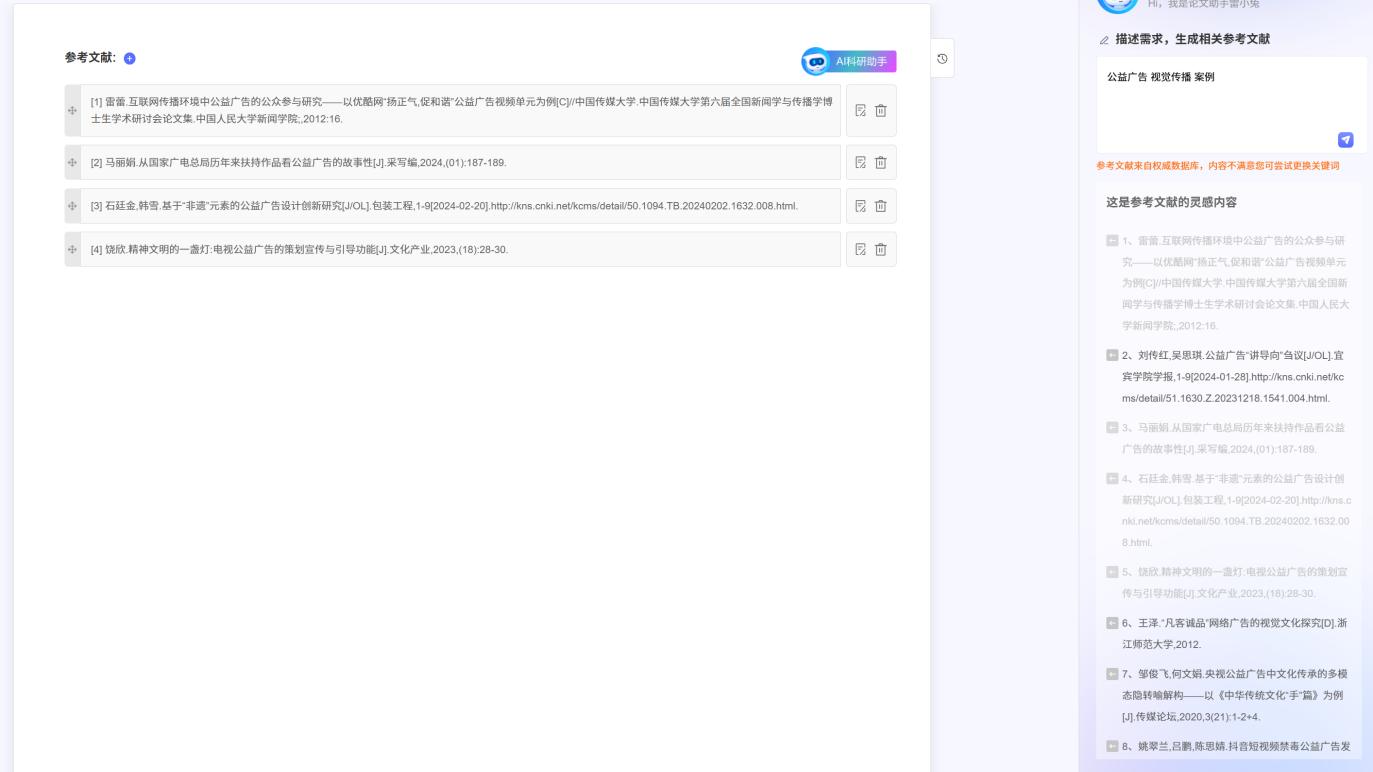Grab the drag handle of reference [4]

tap(72, 249)
